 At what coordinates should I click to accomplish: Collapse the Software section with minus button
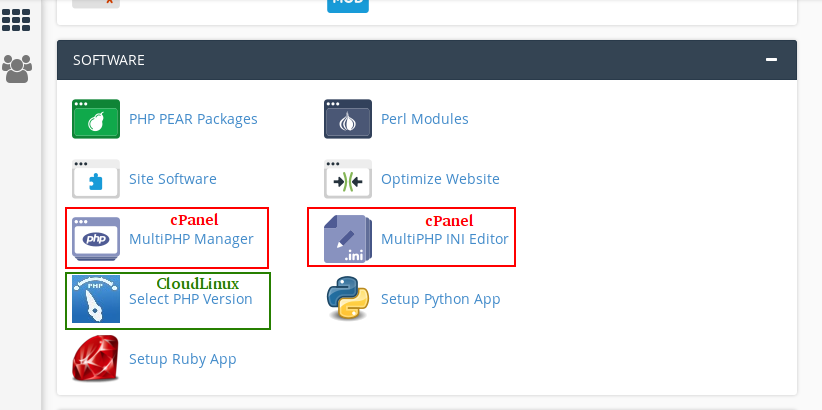pos(771,60)
